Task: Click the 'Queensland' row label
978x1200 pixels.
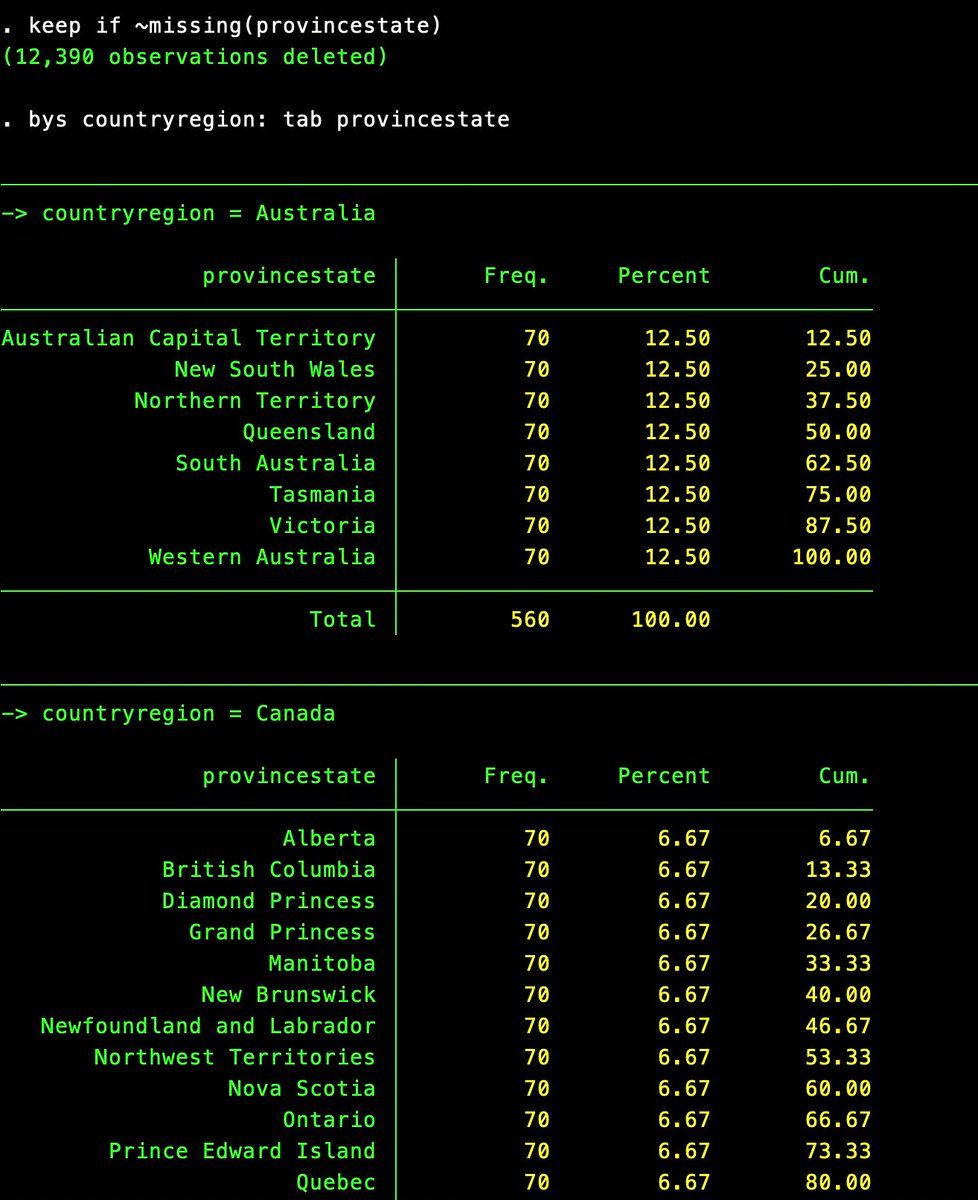Action: click(x=309, y=432)
